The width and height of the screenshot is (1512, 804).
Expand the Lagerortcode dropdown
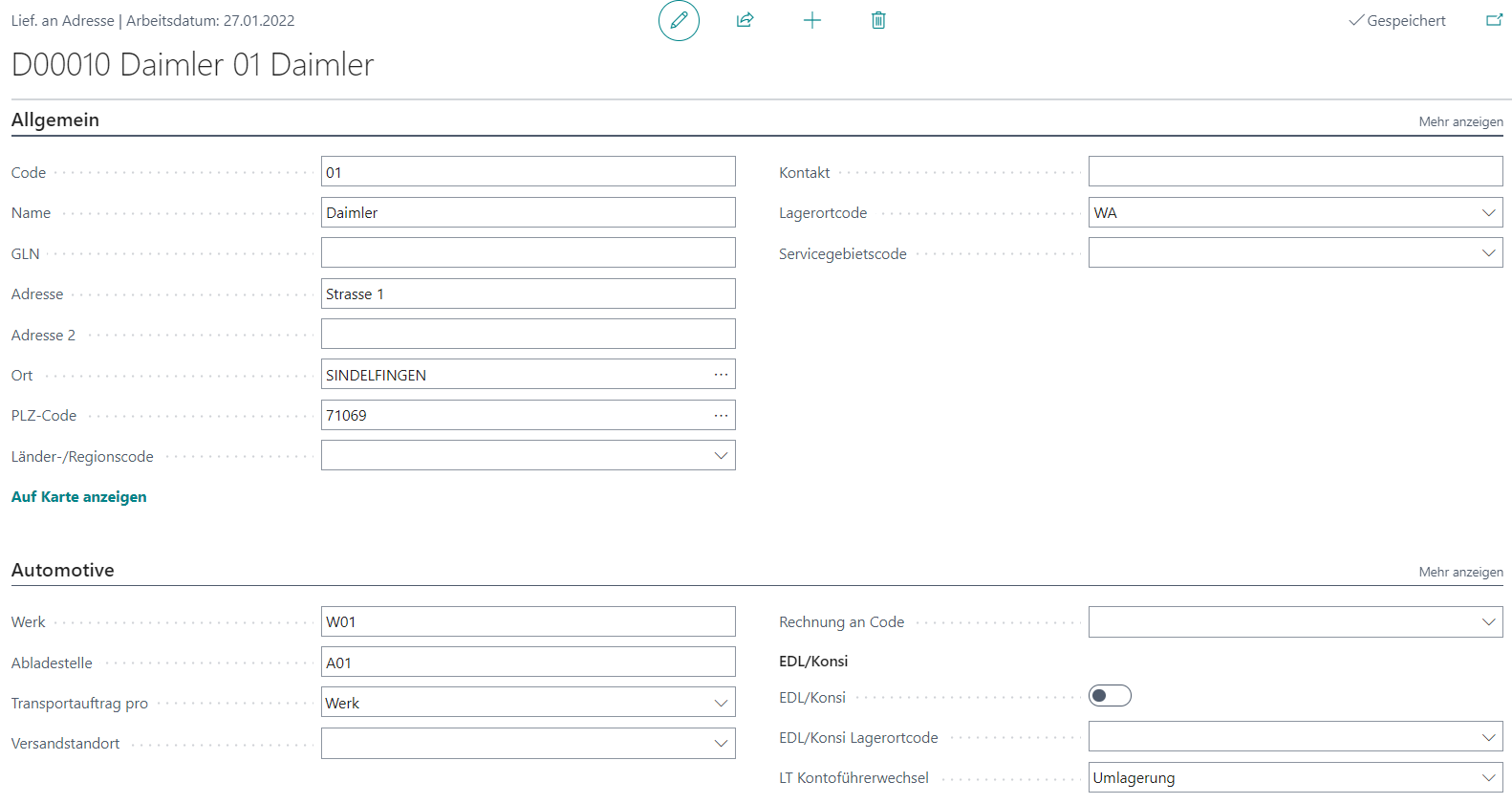[1488, 213]
